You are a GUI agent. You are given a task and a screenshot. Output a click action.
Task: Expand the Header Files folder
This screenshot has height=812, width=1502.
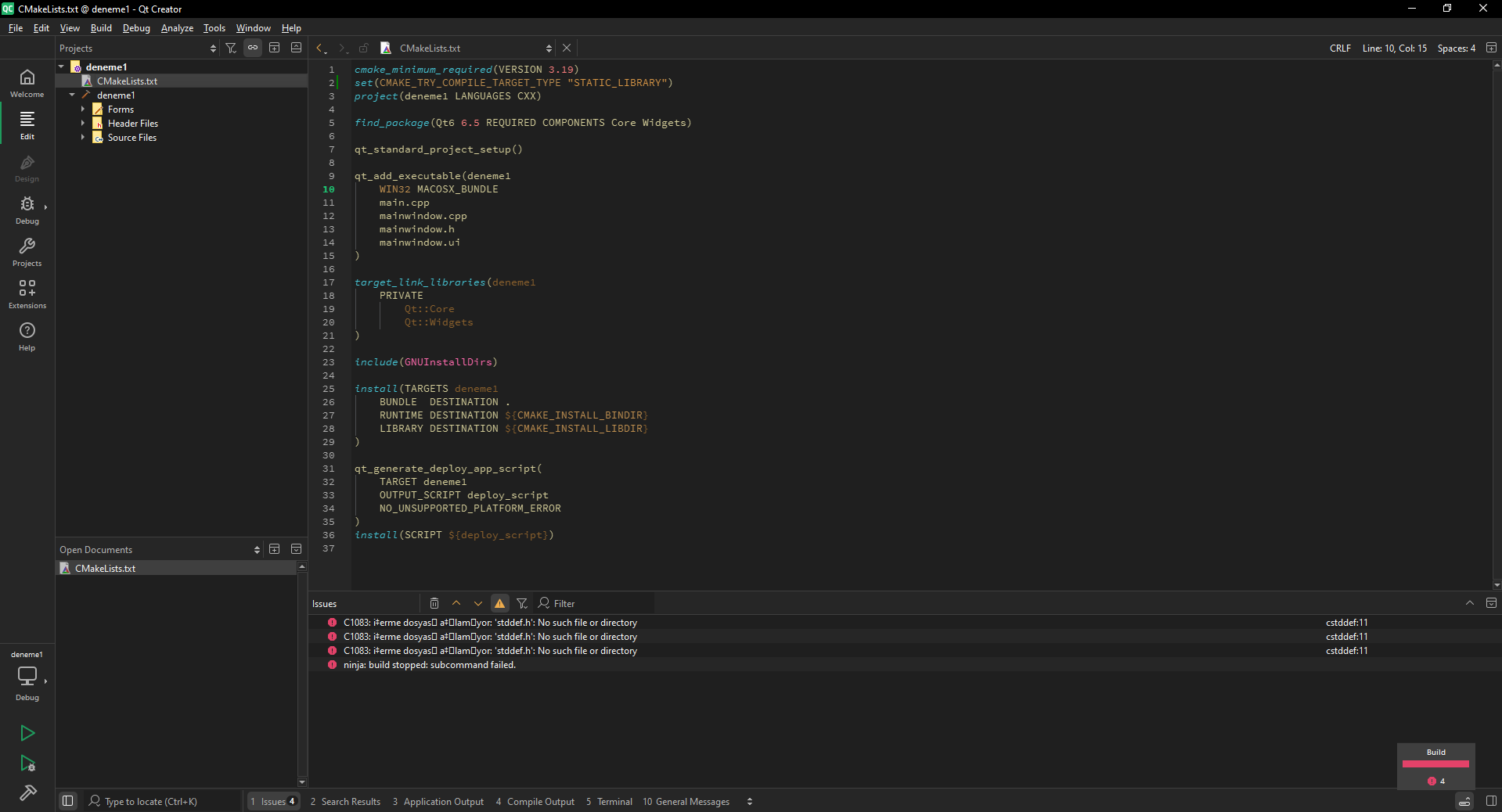pos(83,124)
